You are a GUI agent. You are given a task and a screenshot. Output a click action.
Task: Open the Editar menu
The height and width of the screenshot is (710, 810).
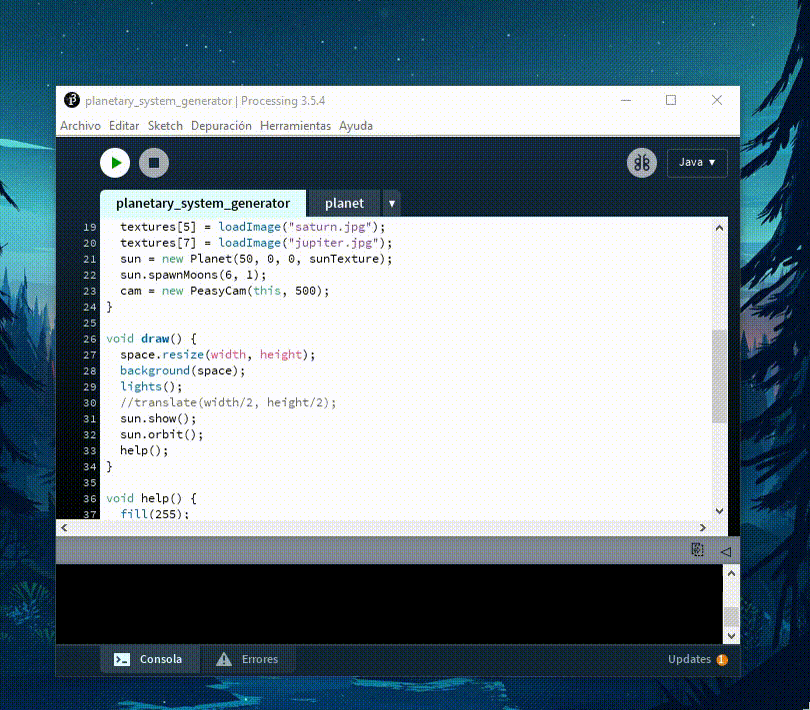tap(124, 126)
